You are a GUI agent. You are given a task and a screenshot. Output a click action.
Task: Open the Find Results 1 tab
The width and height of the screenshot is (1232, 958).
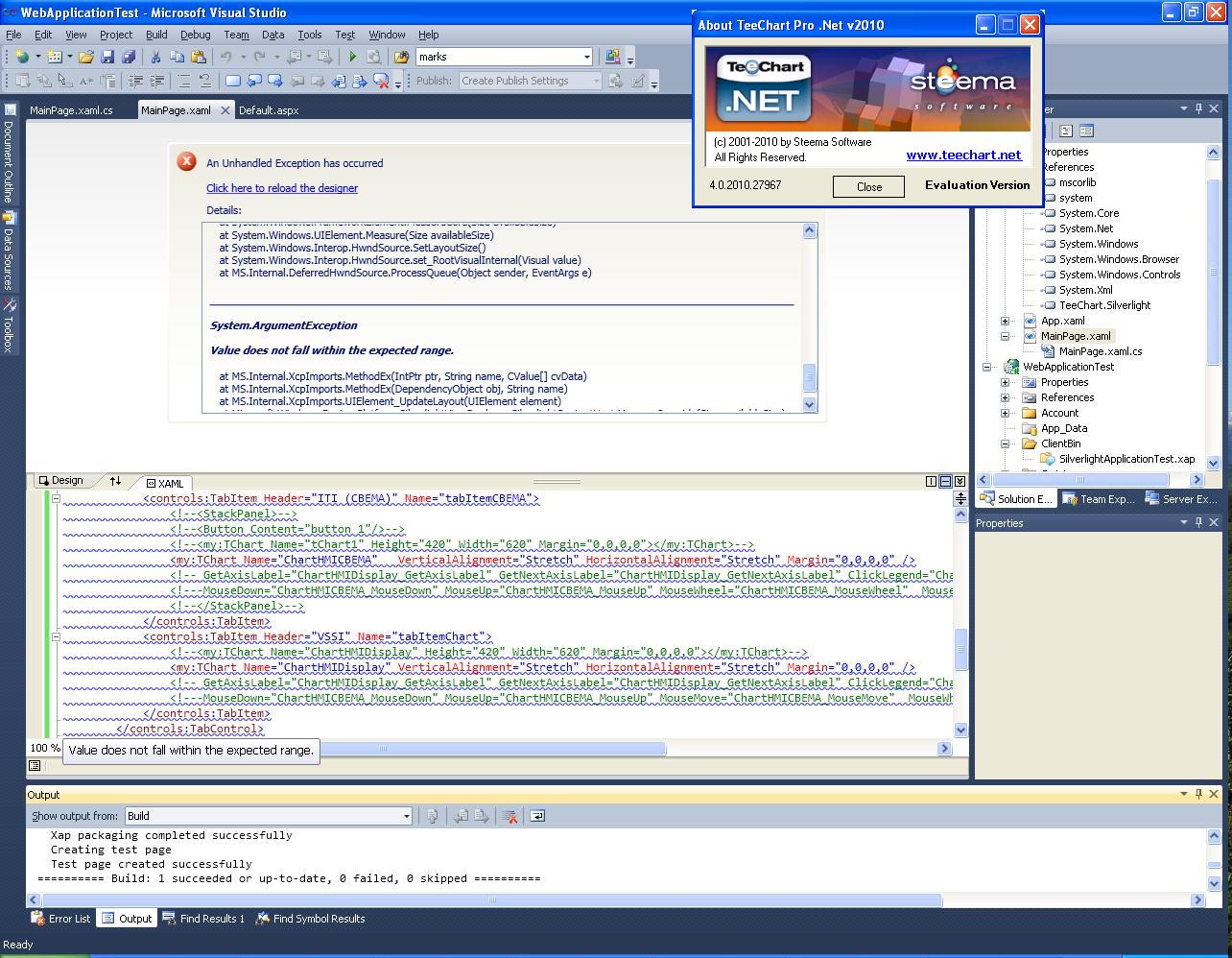coord(204,919)
